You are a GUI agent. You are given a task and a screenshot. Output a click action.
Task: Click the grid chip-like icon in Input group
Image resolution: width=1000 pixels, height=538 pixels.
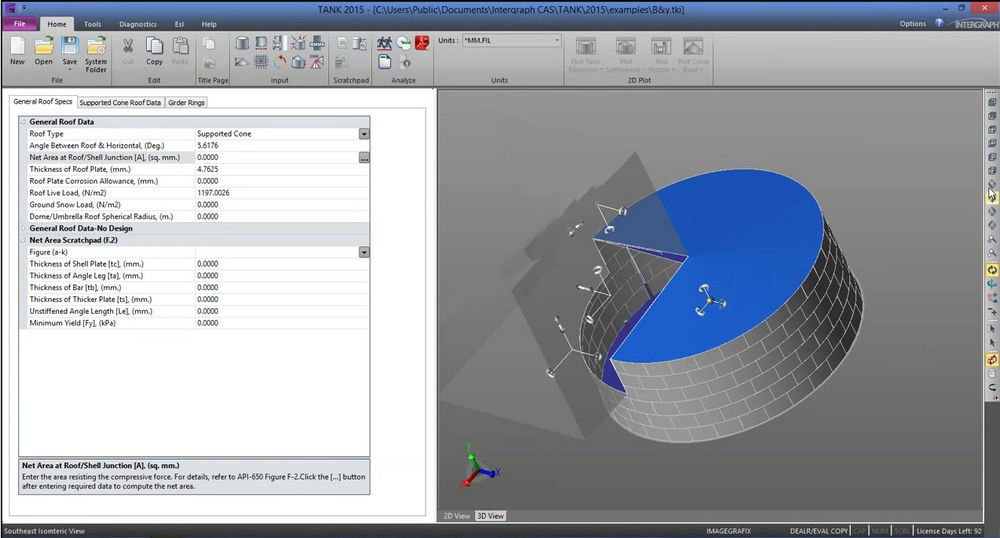(261, 62)
